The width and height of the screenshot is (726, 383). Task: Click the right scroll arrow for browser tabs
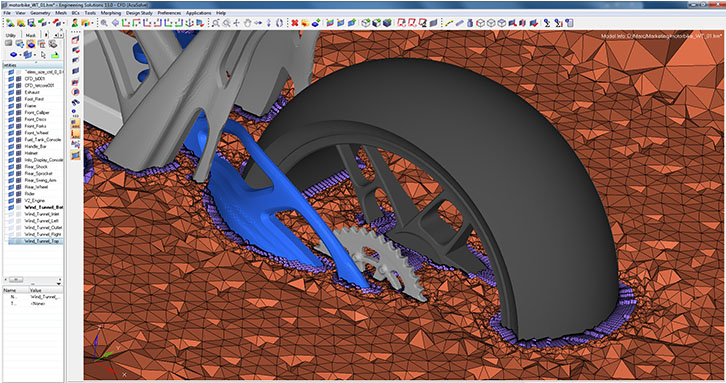coord(61,35)
